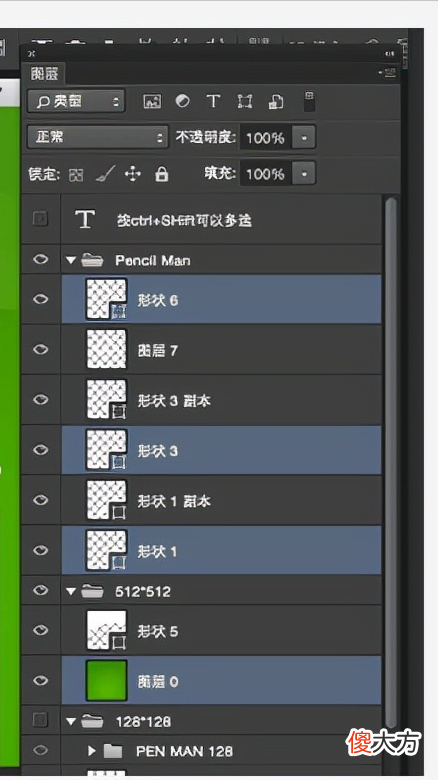The width and height of the screenshot is (438, 780).
Task: Click the 形状 5 layer thumbnail
Action: click(x=107, y=630)
